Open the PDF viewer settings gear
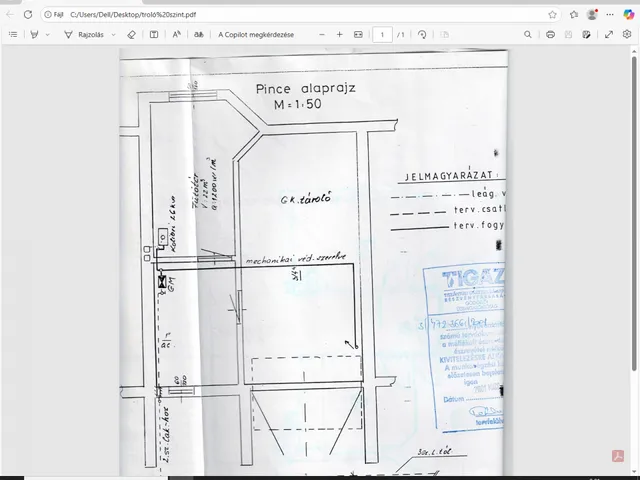640x480 pixels. coord(627,34)
